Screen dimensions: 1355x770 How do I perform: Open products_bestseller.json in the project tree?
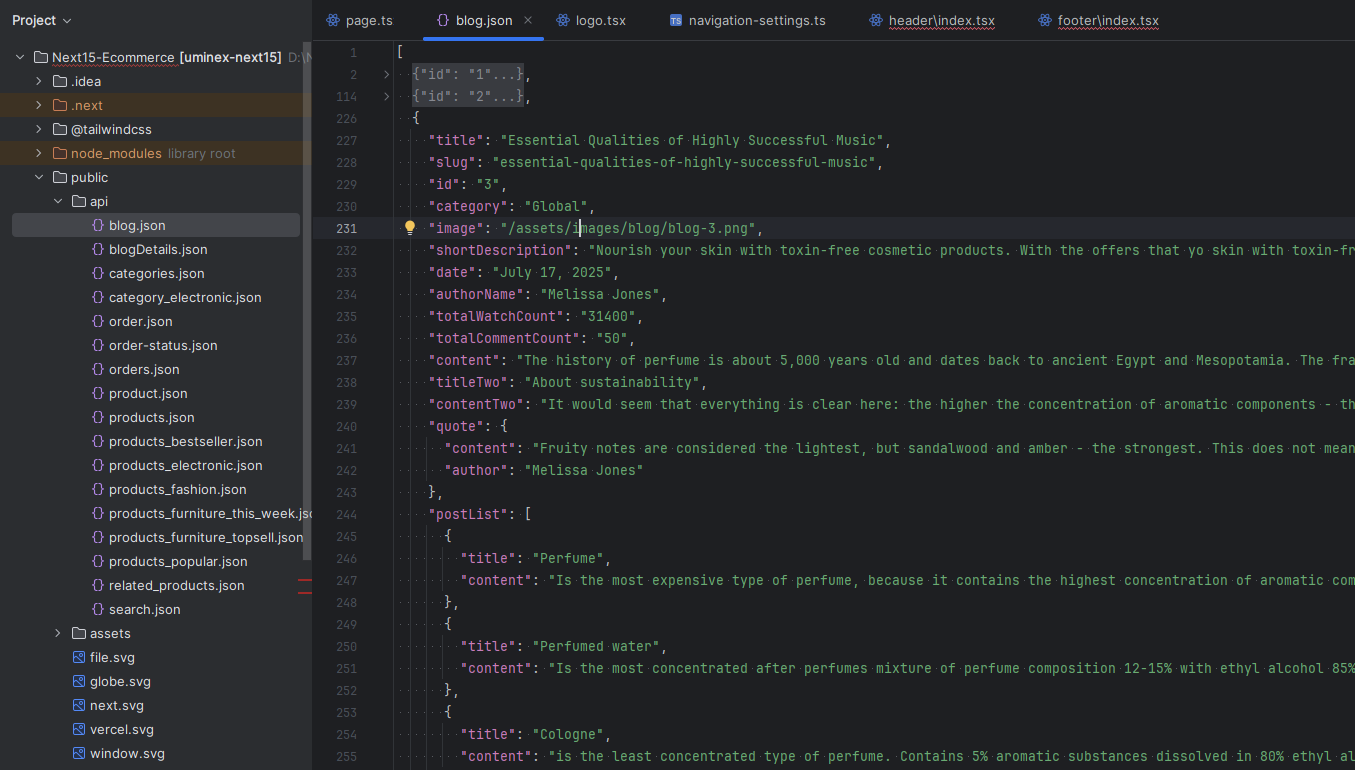(x=185, y=442)
